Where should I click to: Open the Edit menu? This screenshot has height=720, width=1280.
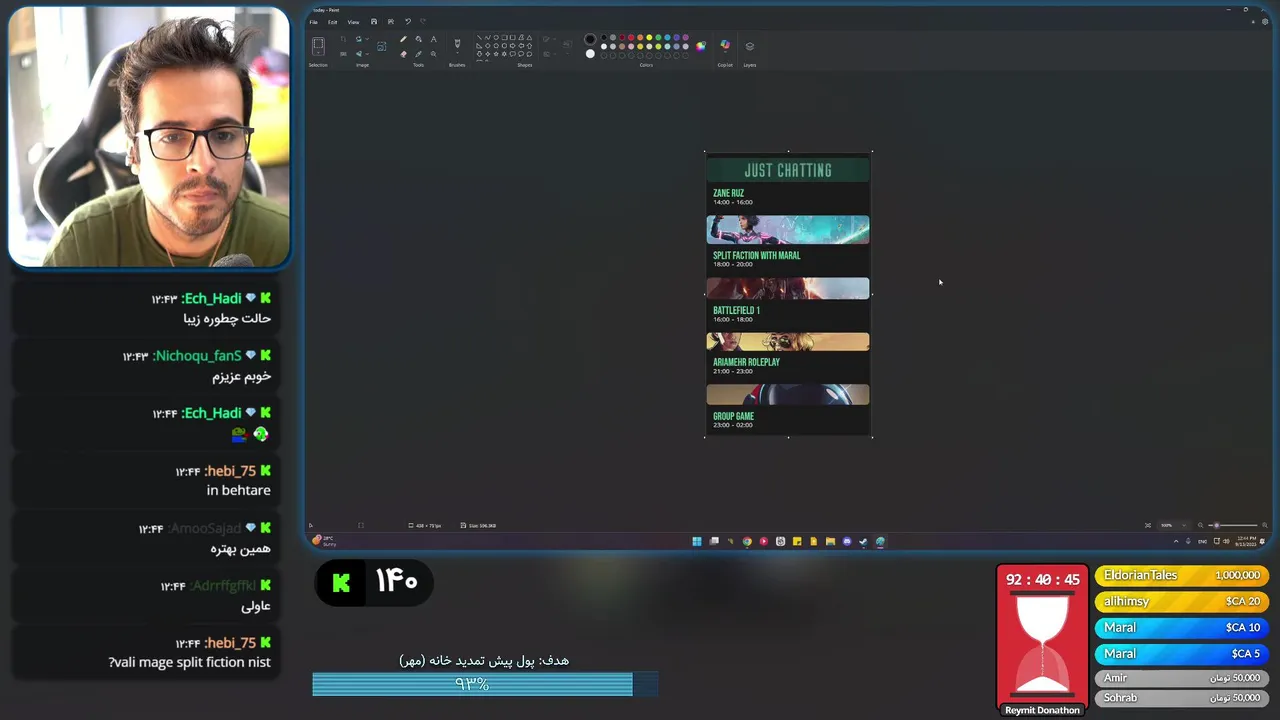point(332,22)
